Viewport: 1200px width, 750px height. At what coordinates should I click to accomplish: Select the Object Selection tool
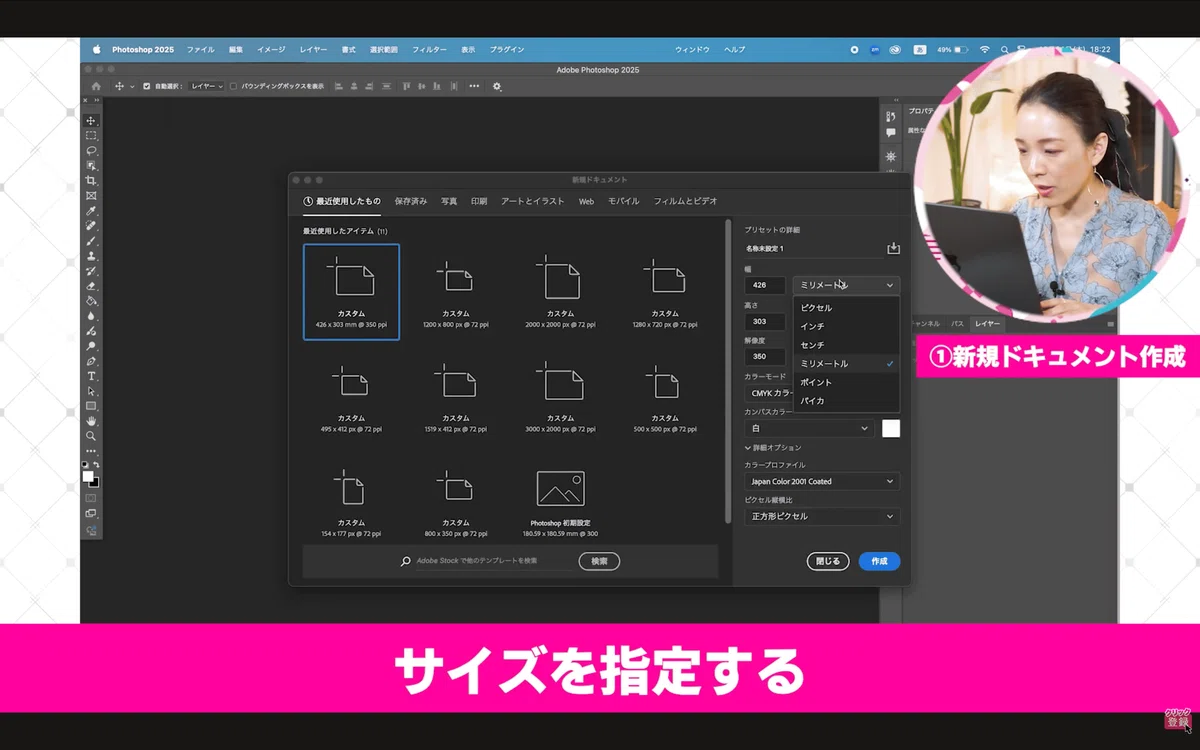pos(91,165)
